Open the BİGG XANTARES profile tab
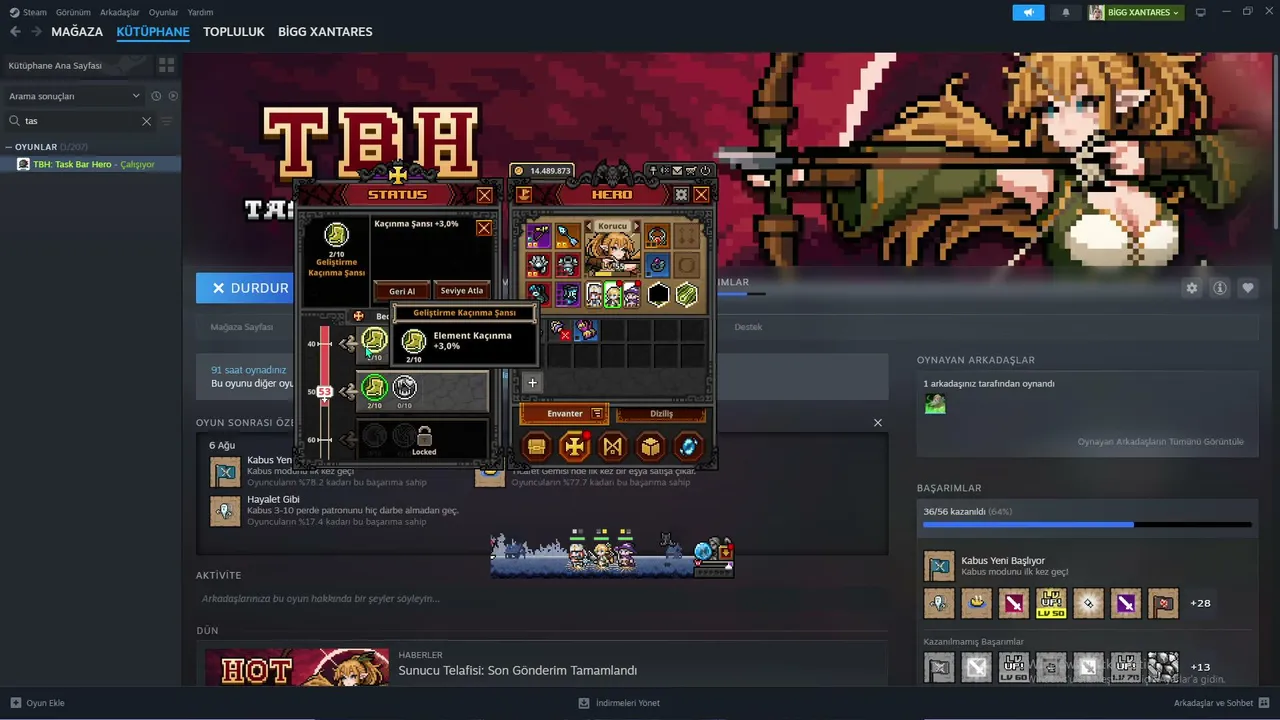1280x720 pixels. pos(325,32)
